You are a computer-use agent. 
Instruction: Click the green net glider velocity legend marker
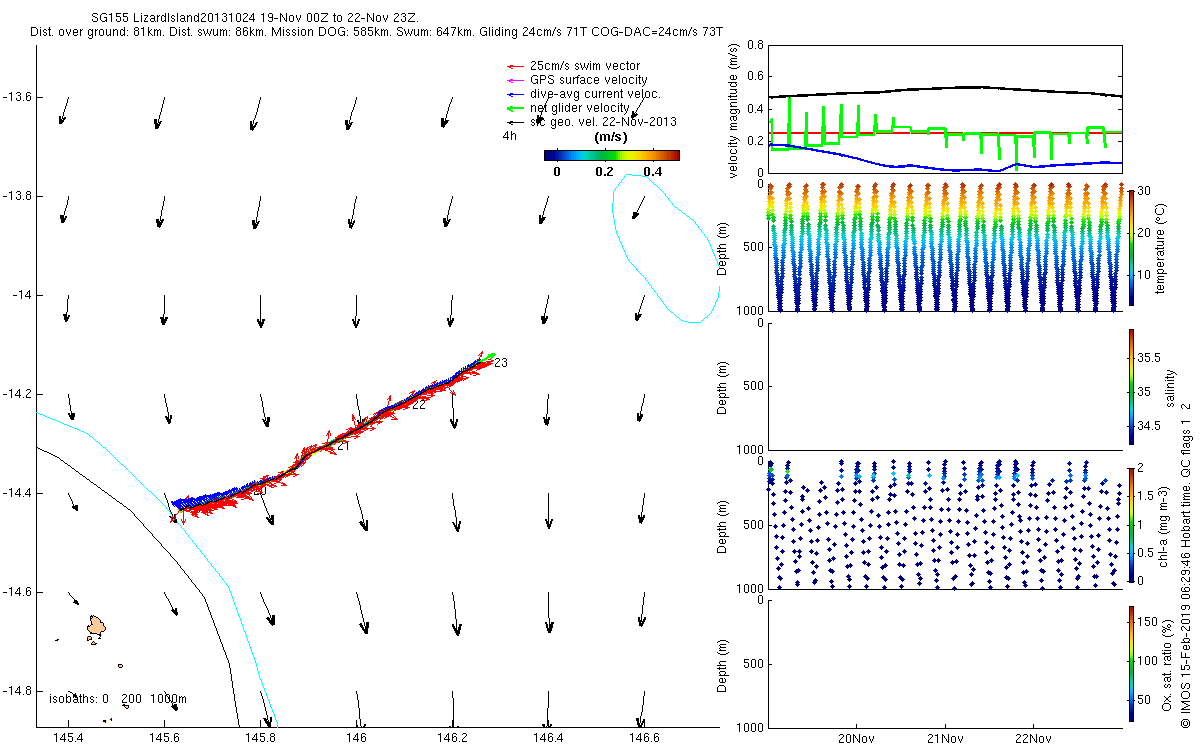click(x=513, y=108)
